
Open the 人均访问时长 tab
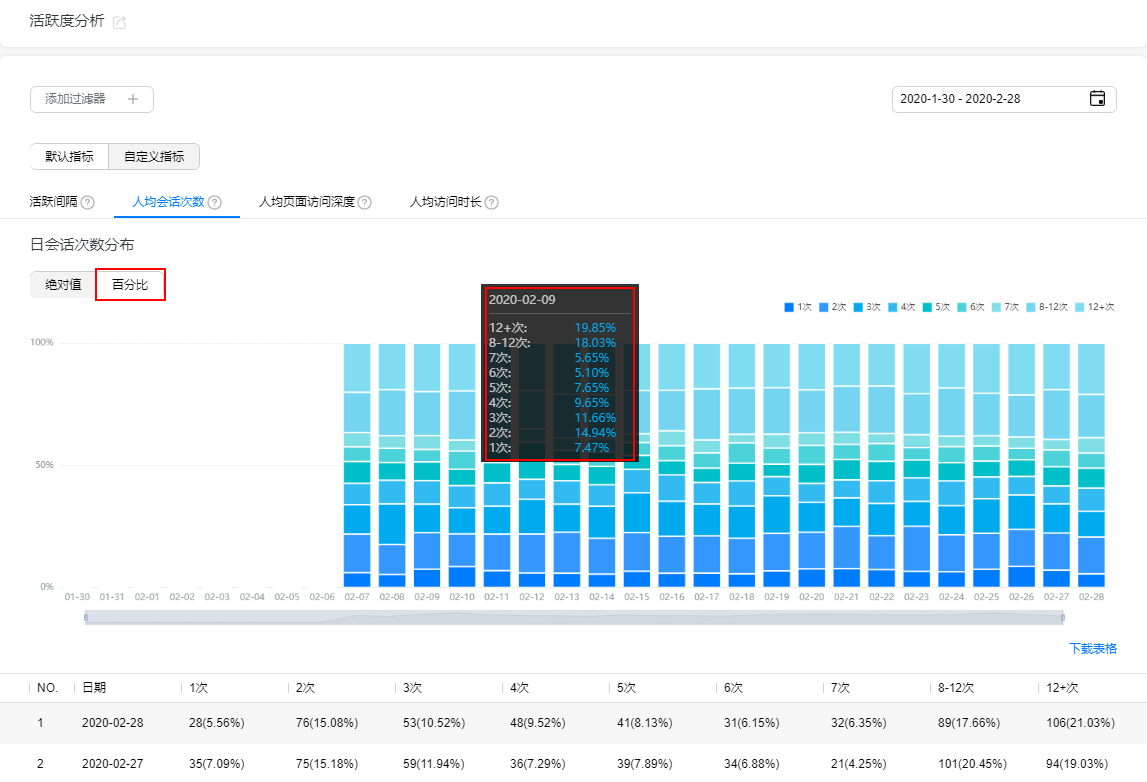tap(445, 202)
